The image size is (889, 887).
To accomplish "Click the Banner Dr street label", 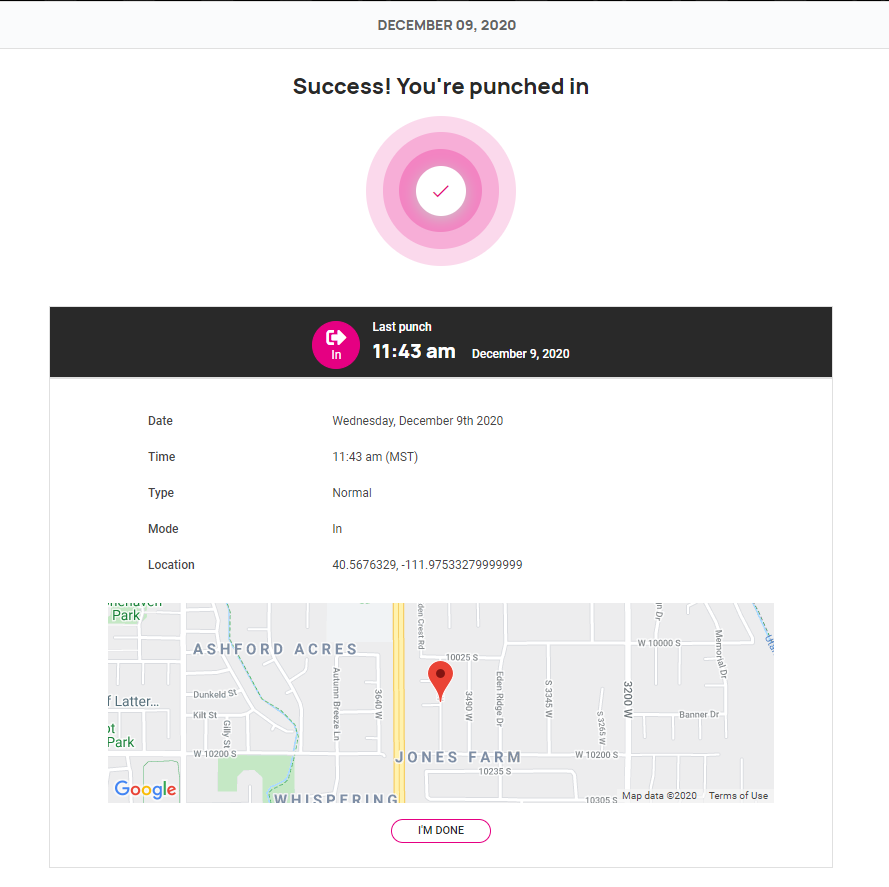I will coord(699,715).
